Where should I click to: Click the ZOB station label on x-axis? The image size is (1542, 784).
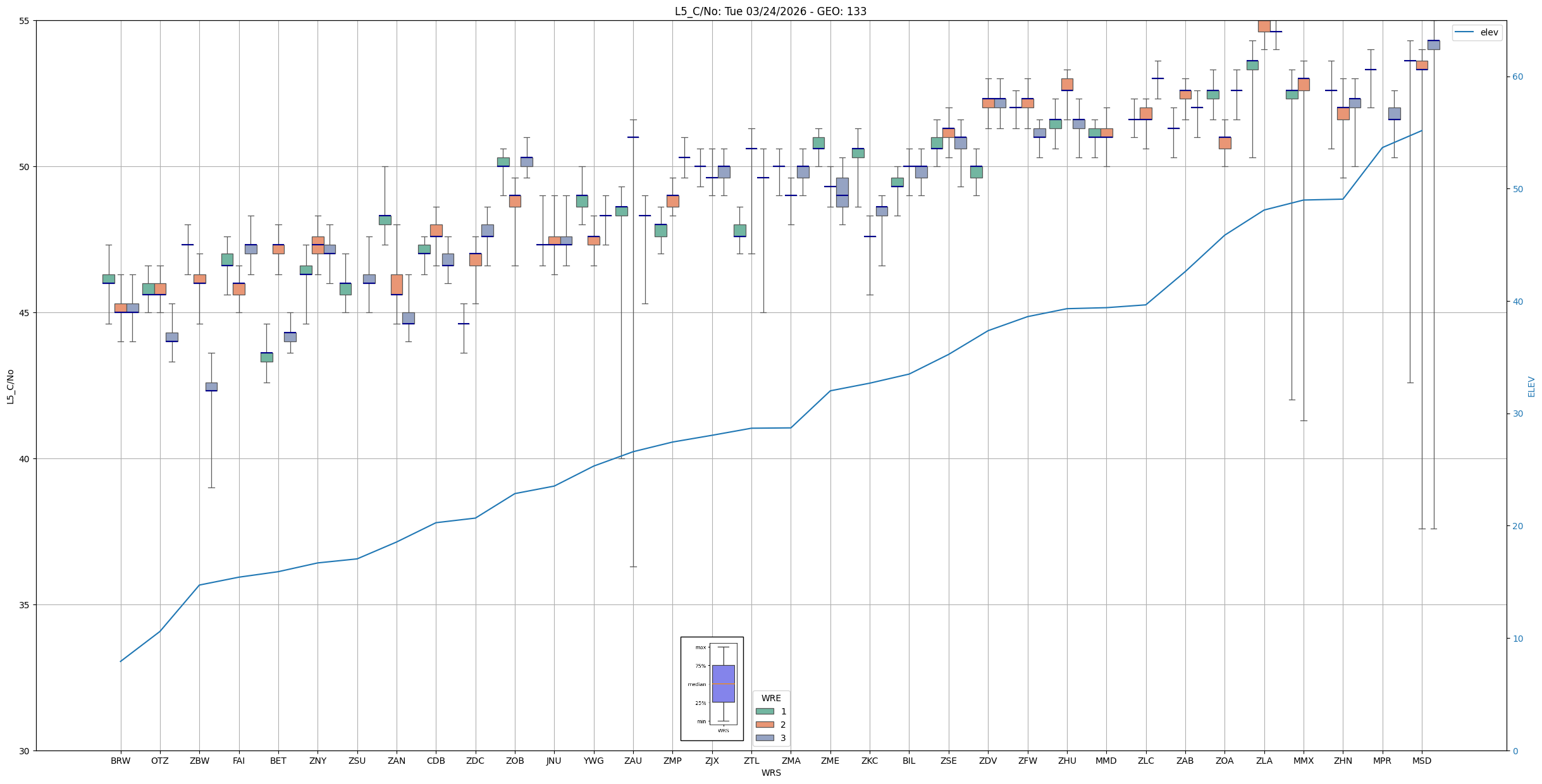click(x=515, y=761)
